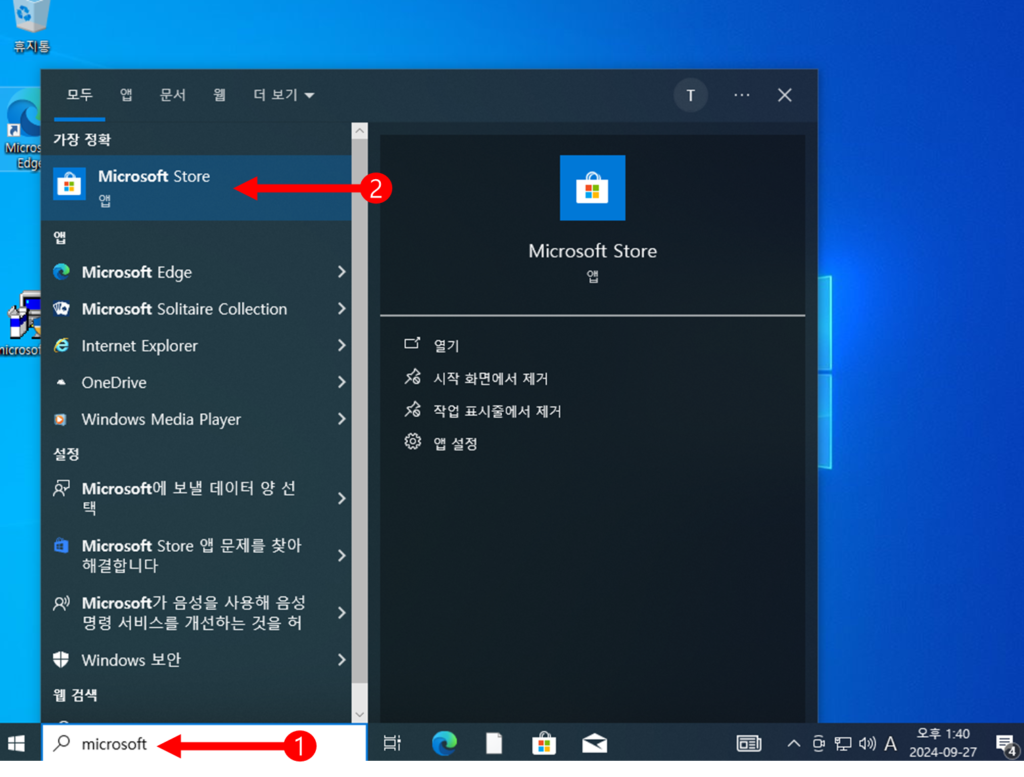The width and height of the screenshot is (1024, 777).
Task: Open search options ellipsis menu
Action: click(741, 95)
